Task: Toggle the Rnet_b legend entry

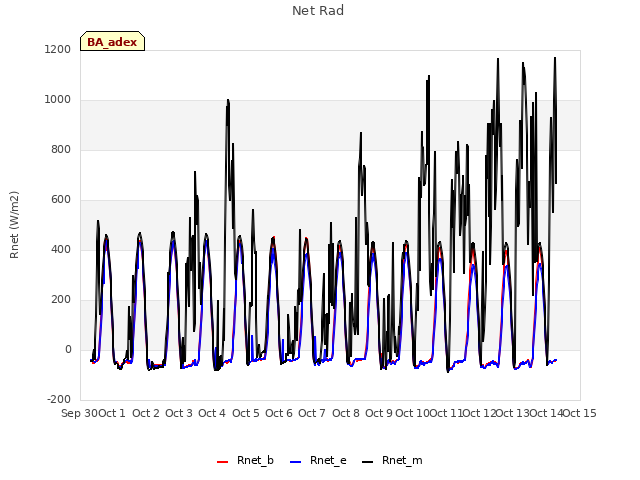Action: coord(245,460)
